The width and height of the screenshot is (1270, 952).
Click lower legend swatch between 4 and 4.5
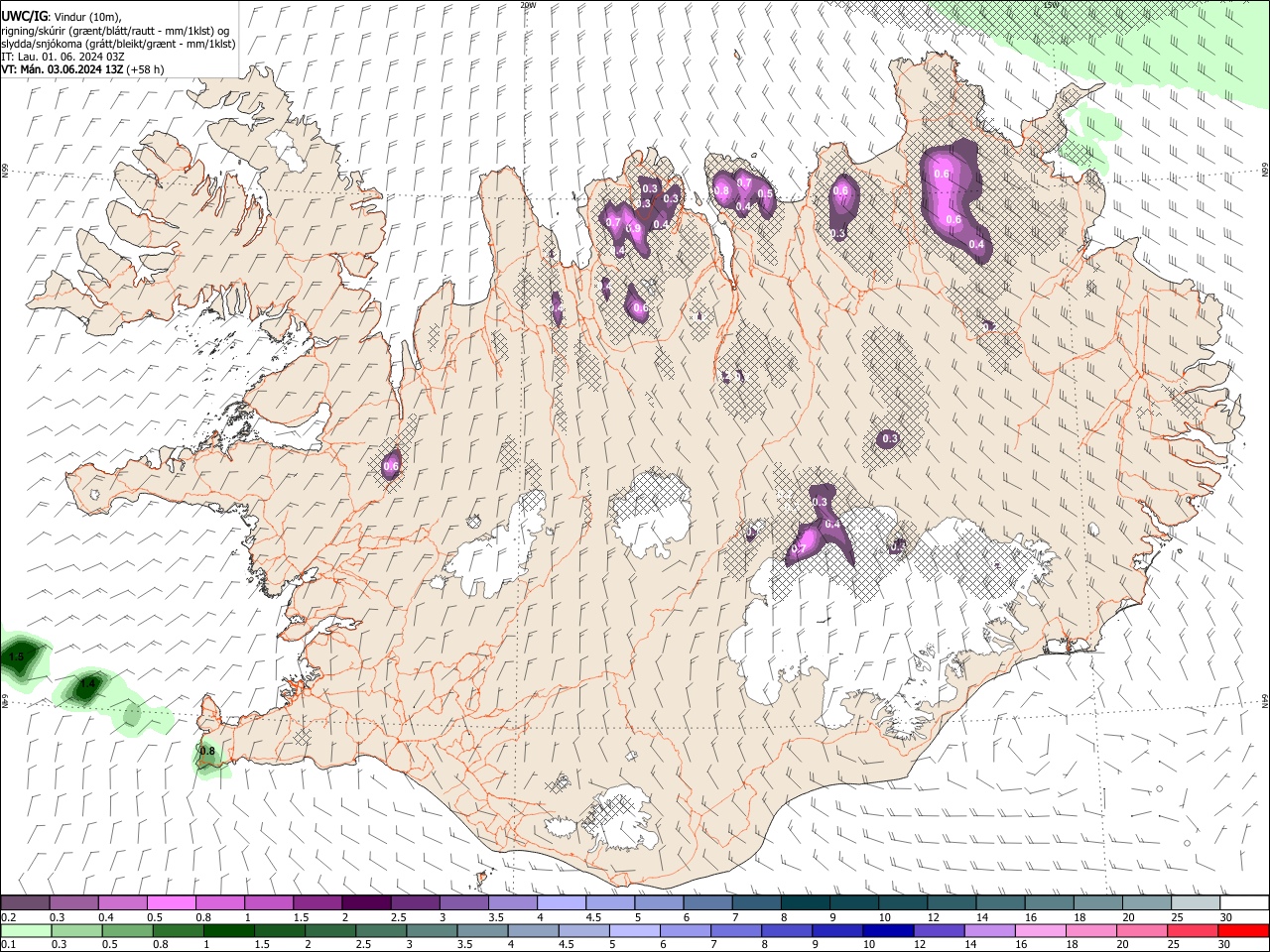pyautogui.click(x=534, y=930)
